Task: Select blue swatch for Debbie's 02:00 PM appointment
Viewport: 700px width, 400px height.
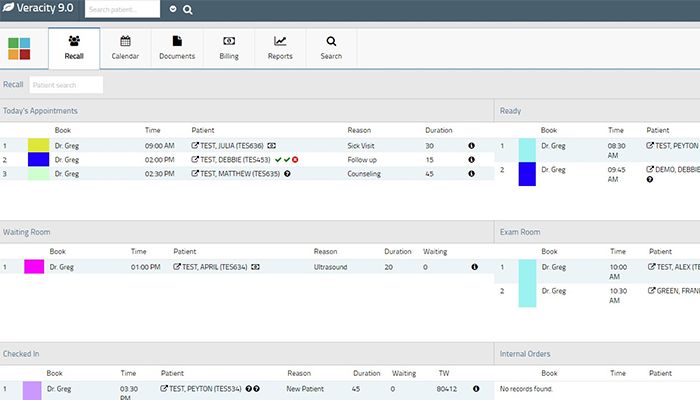Action: pyautogui.click(x=38, y=159)
